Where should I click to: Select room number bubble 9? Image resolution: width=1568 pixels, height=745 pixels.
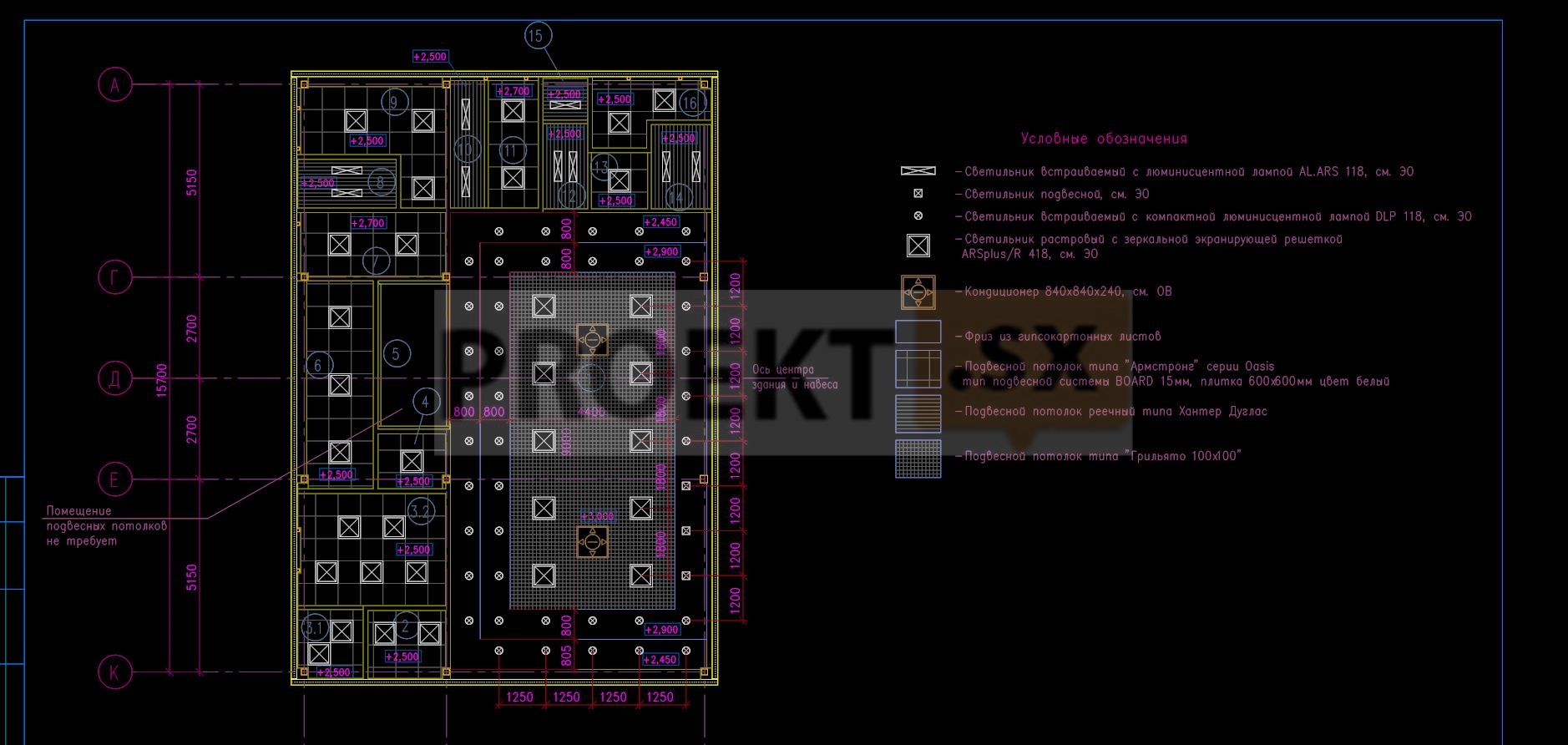(x=394, y=102)
